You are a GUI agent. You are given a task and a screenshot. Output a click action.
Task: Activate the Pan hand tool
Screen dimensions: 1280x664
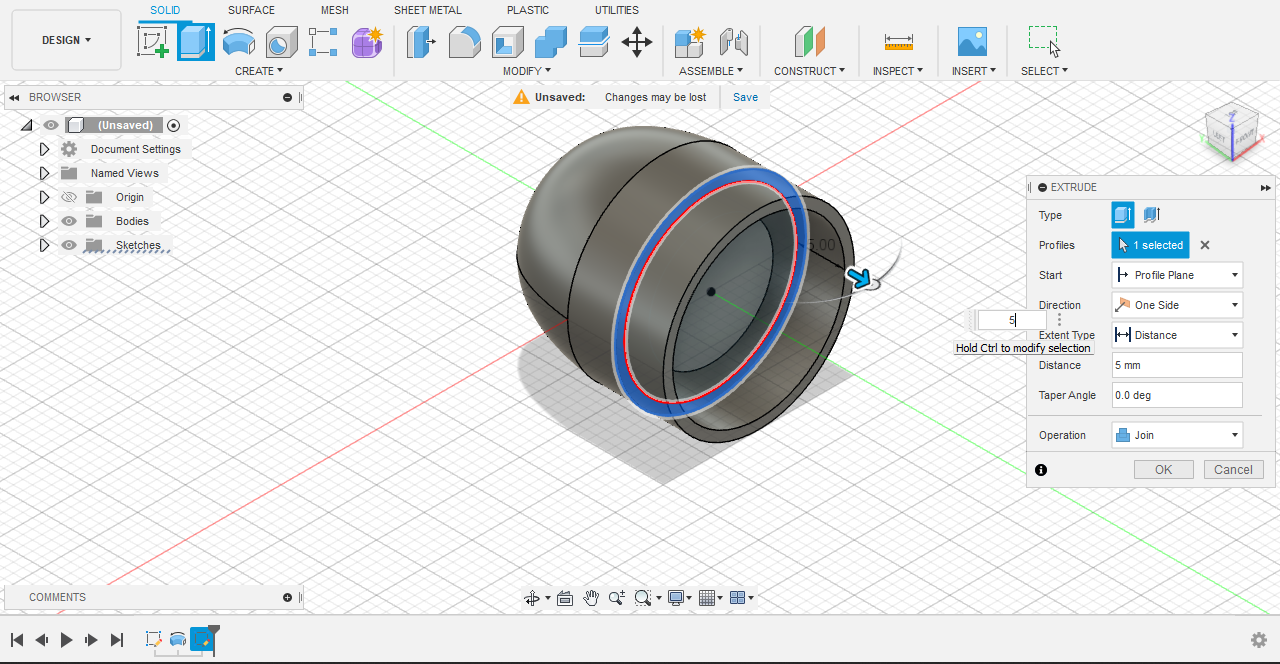tap(591, 598)
